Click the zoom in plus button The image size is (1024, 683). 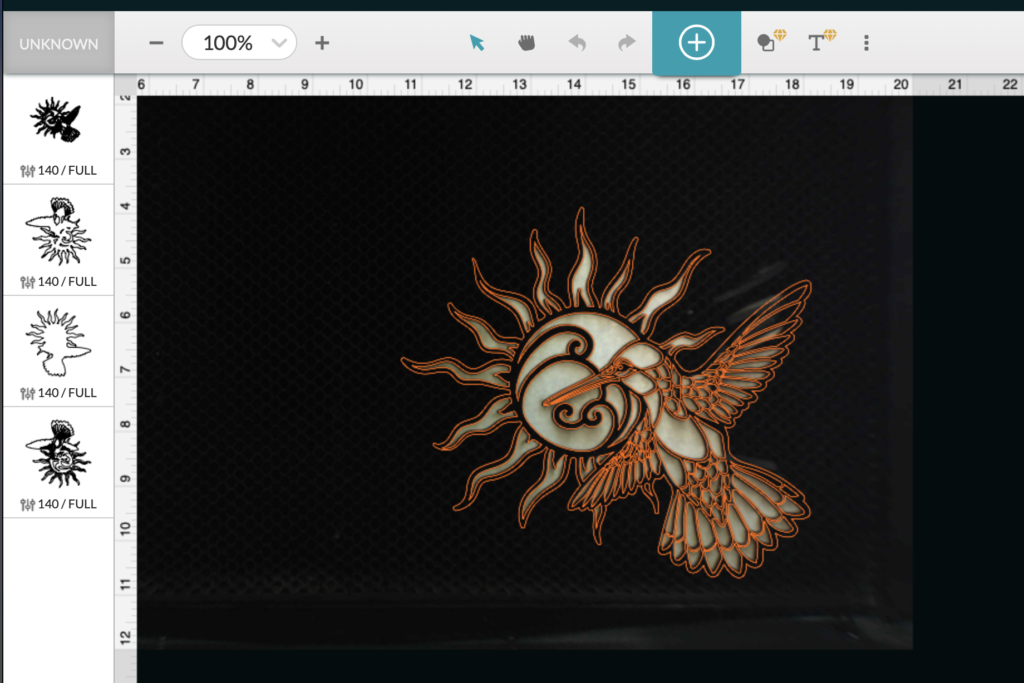(322, 43)
